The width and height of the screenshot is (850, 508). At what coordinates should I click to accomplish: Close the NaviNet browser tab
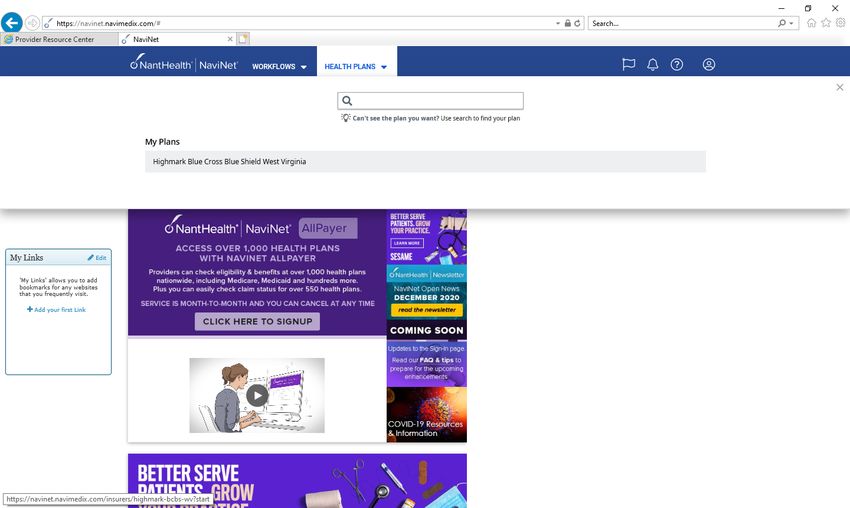230,39
